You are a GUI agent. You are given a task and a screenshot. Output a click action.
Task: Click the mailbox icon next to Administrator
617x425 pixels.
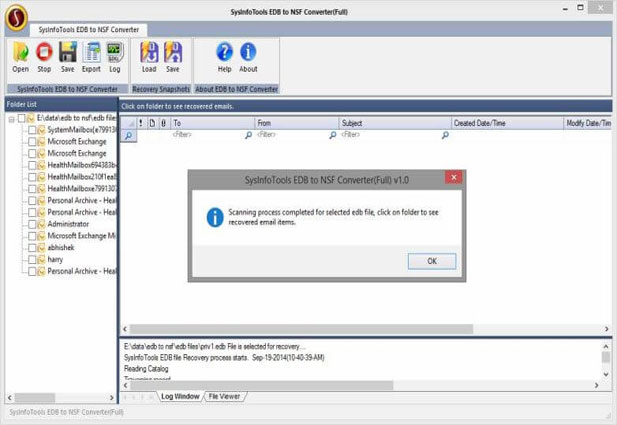click(42, 224)
